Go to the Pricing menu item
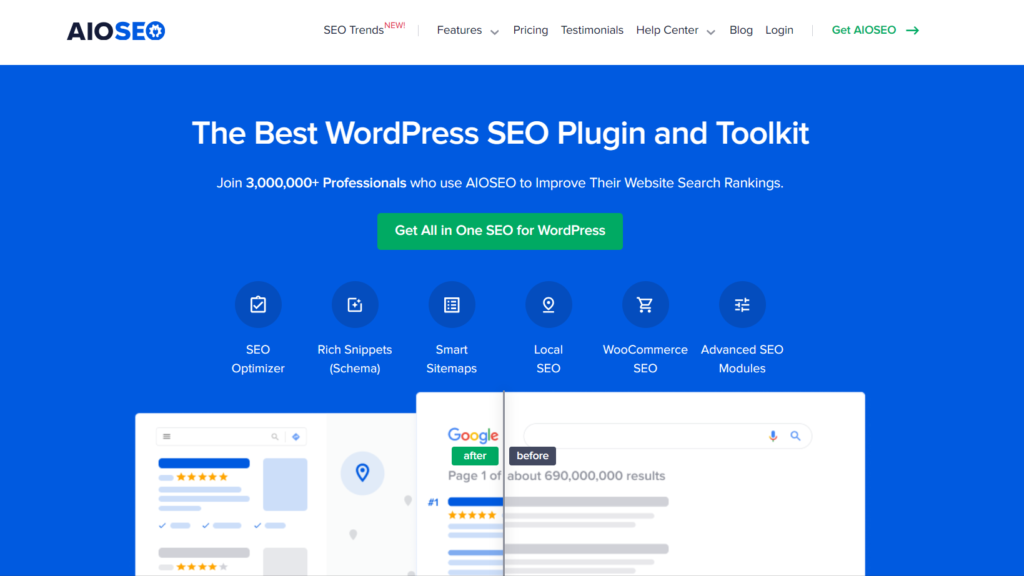Screen dimensions: 1024x576 [x=530, y=30]
